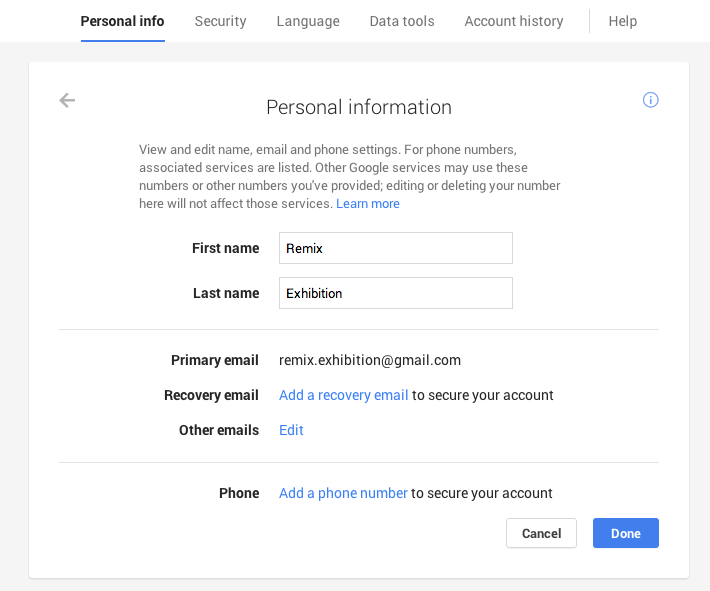The height and width of the screenshot is (591, 710).
Task: Open the Help tab
Action: point(622,21)
